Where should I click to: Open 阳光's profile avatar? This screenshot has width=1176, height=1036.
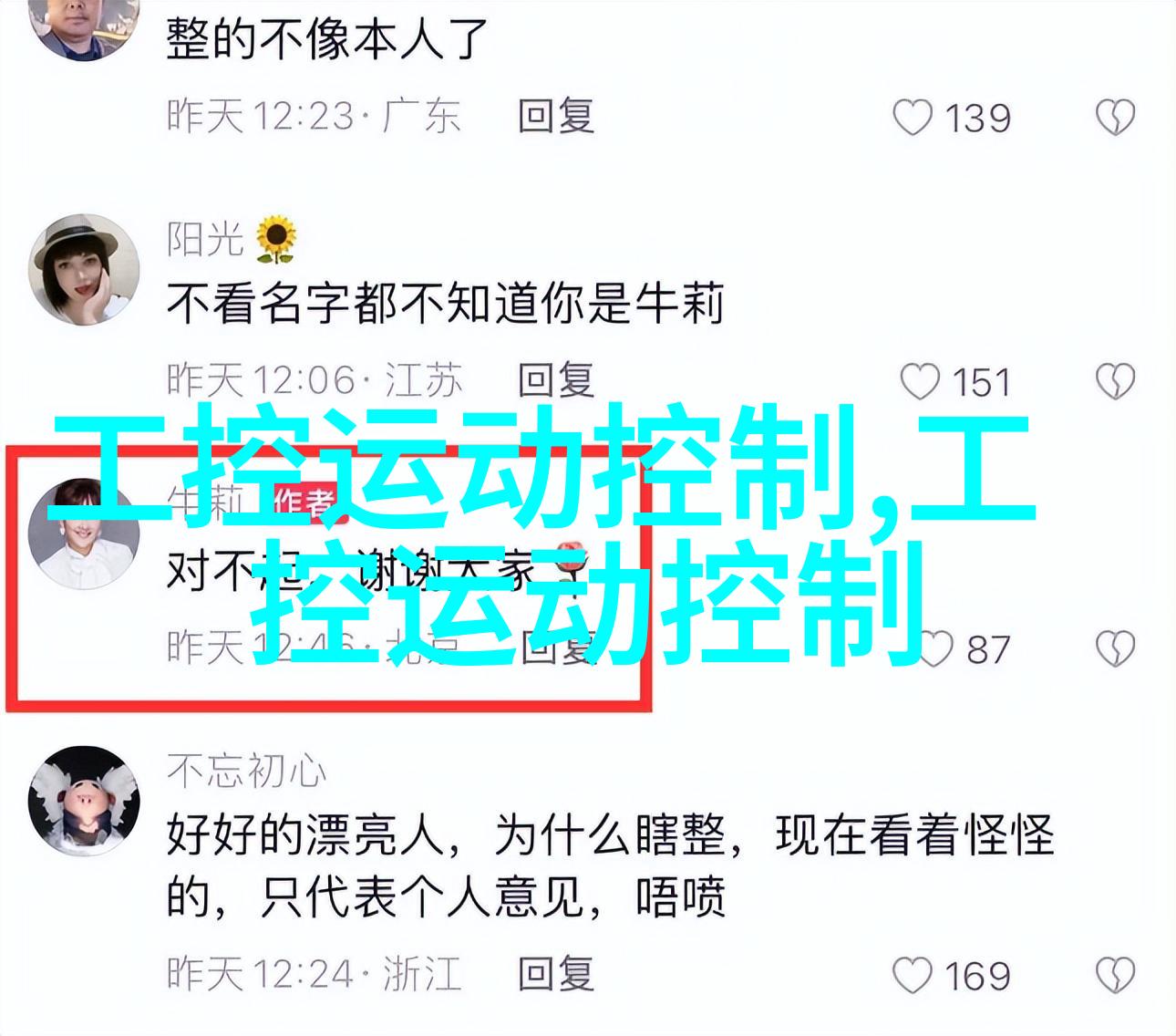pyautogui.click(x=85, y=270)
